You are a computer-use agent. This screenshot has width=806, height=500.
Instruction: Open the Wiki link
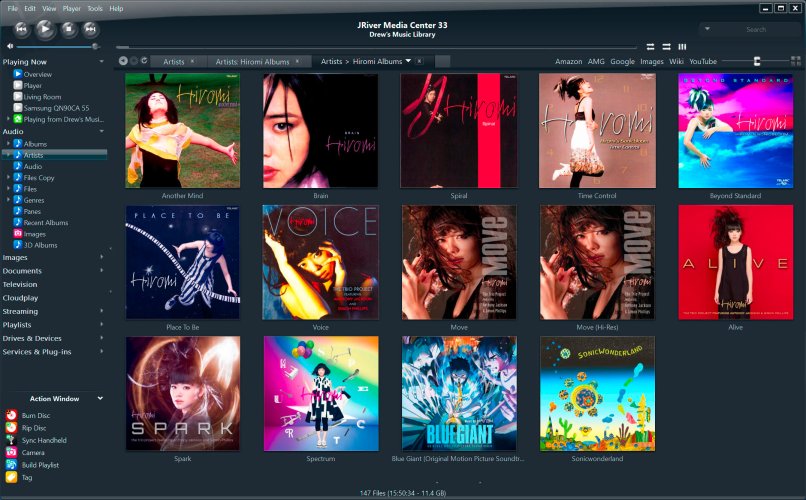point(676,61)
